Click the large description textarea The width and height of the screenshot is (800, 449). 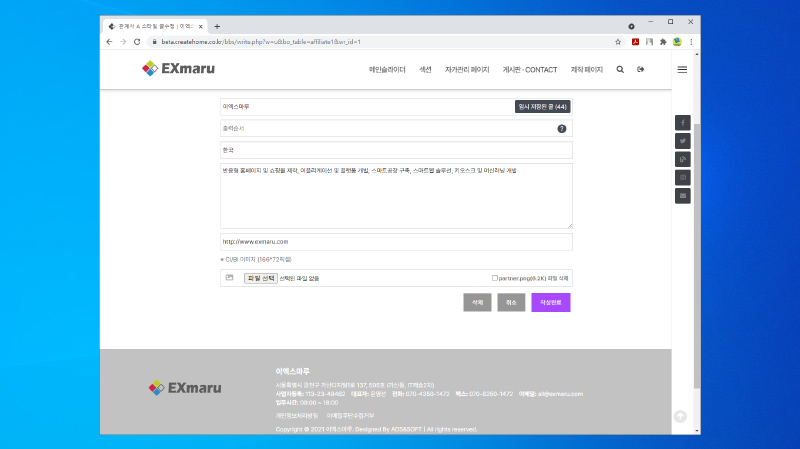pos(396,196)
